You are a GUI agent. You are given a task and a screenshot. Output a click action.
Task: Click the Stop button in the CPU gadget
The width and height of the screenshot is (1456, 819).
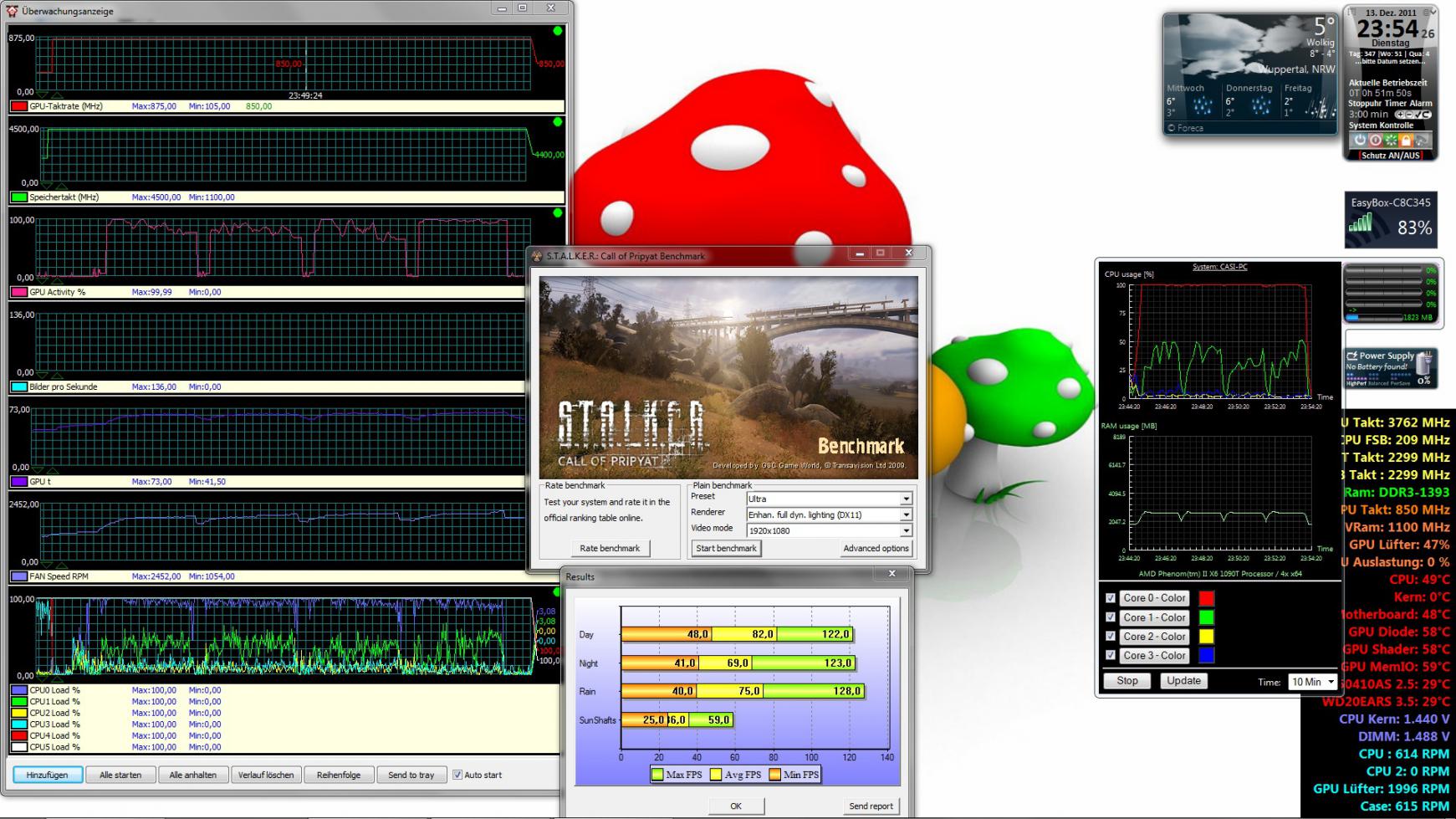pyautogui.click(x=1127, y=681)
